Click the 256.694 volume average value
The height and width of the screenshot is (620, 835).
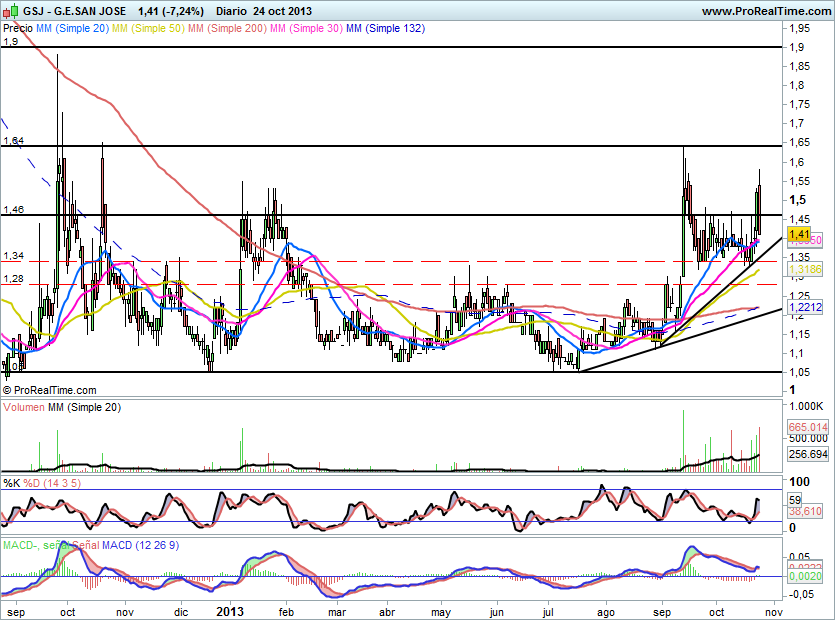(808, 454)
